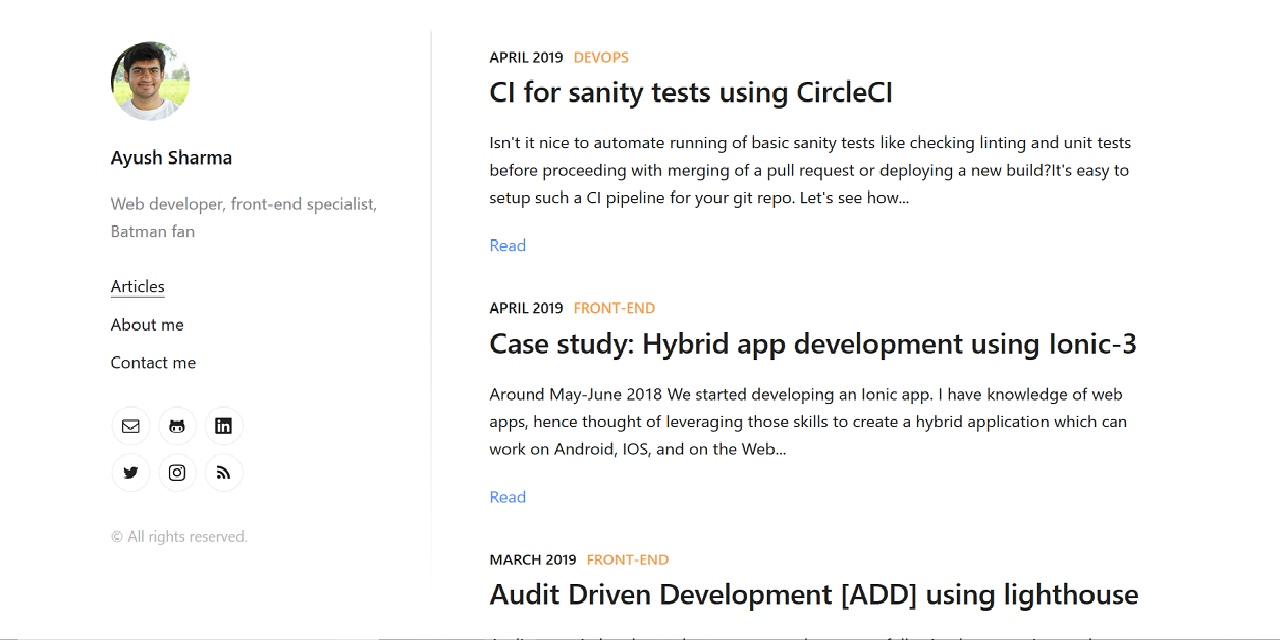This screenshot has height=640, width=1280.
Task: Open the email contact icon
Action: point(130,425)
